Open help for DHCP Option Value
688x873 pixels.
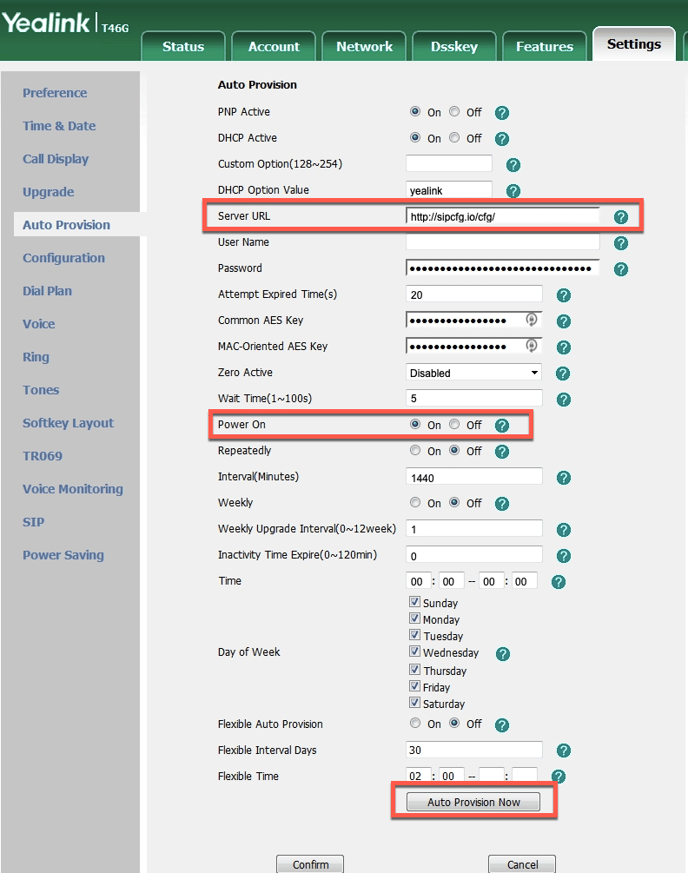(x=513, y=191)
